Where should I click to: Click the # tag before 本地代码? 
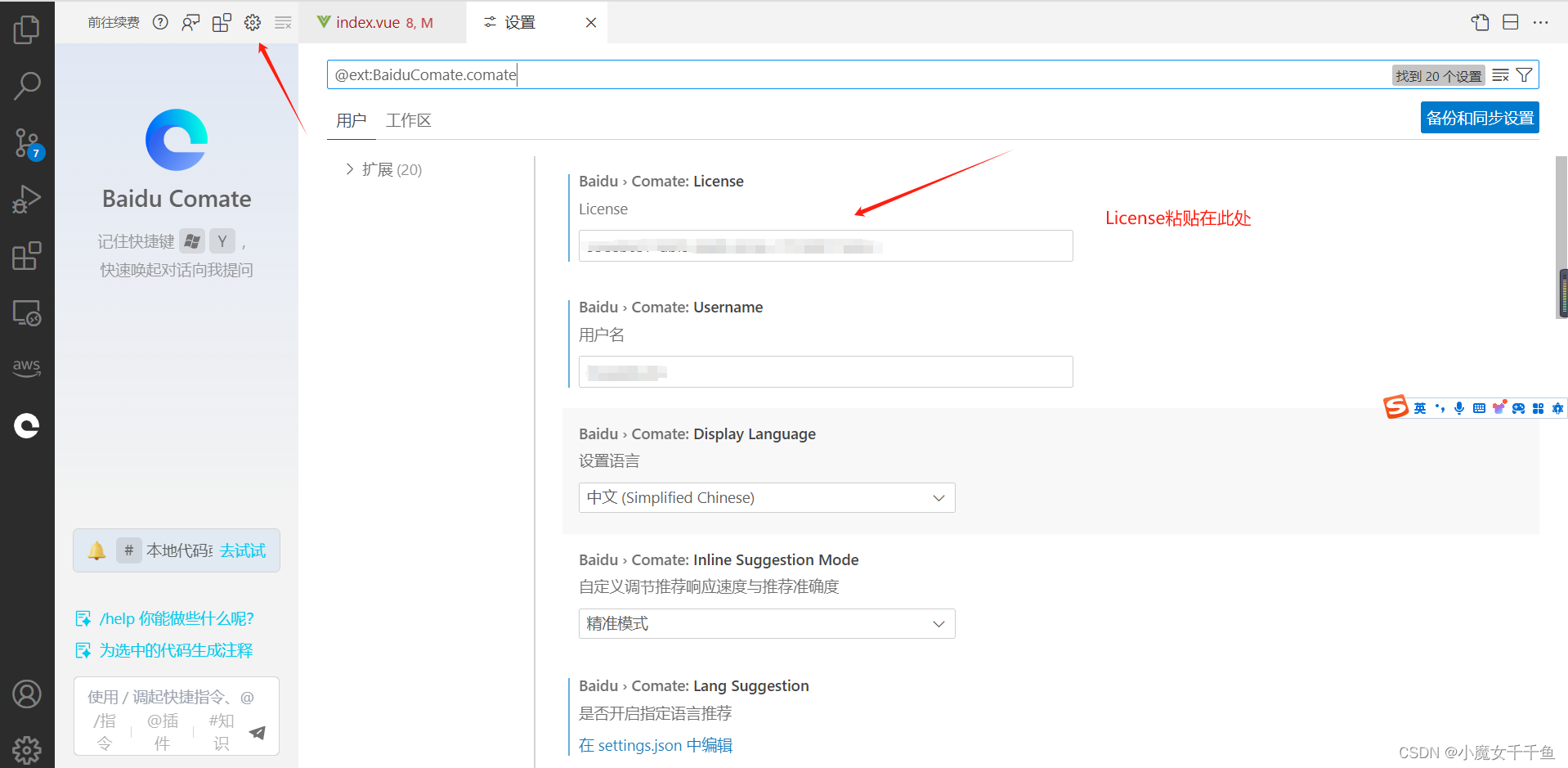pyautogui.click(x=128, y=550)
